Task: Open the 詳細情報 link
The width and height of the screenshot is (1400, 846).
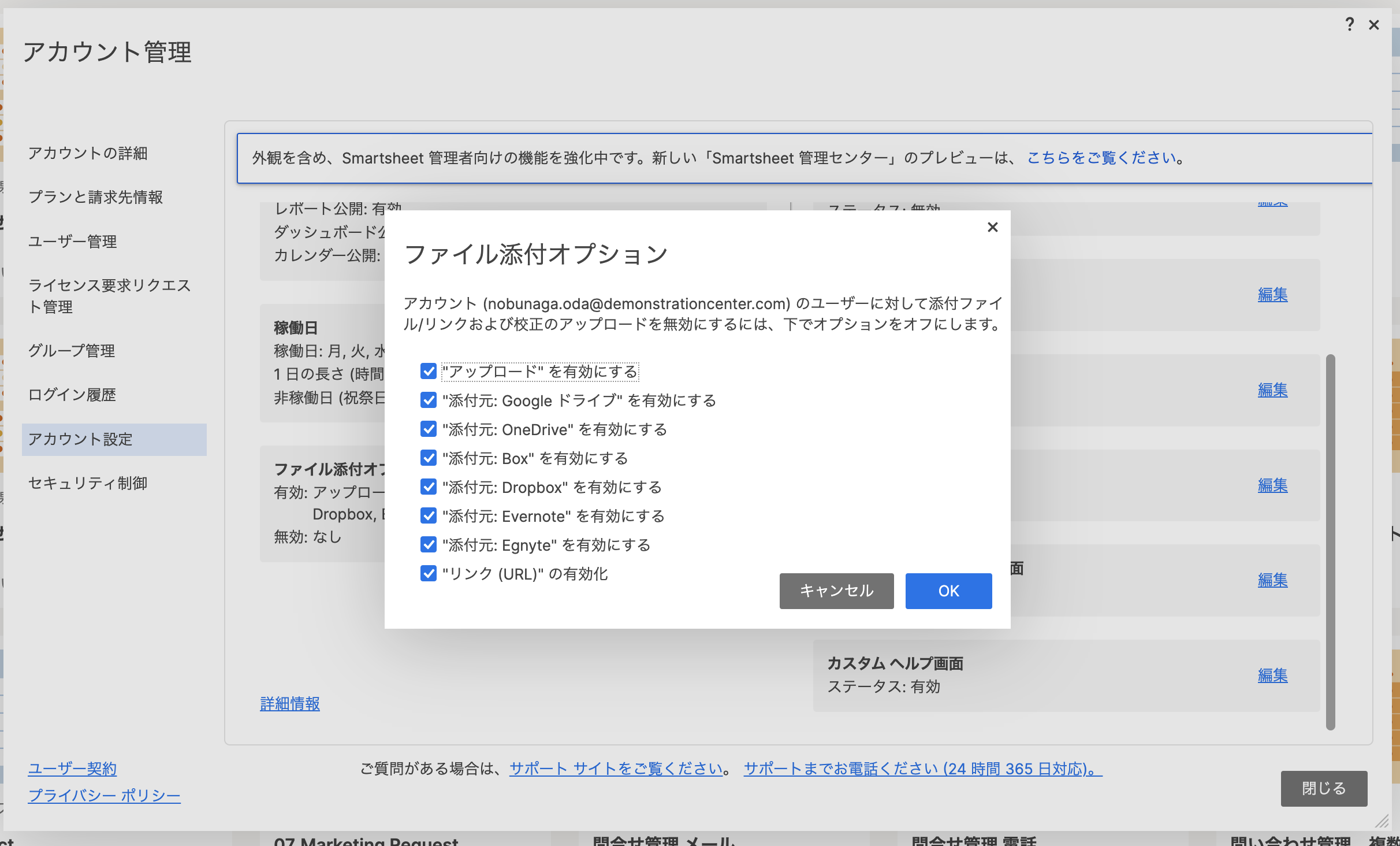Action: (x=290, y=703)
